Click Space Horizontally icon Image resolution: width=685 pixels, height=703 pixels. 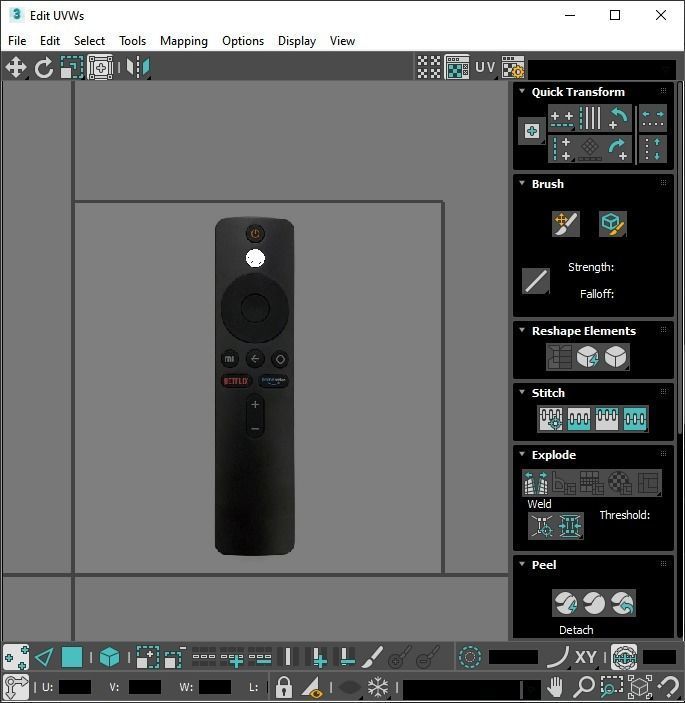click(653, 119)
